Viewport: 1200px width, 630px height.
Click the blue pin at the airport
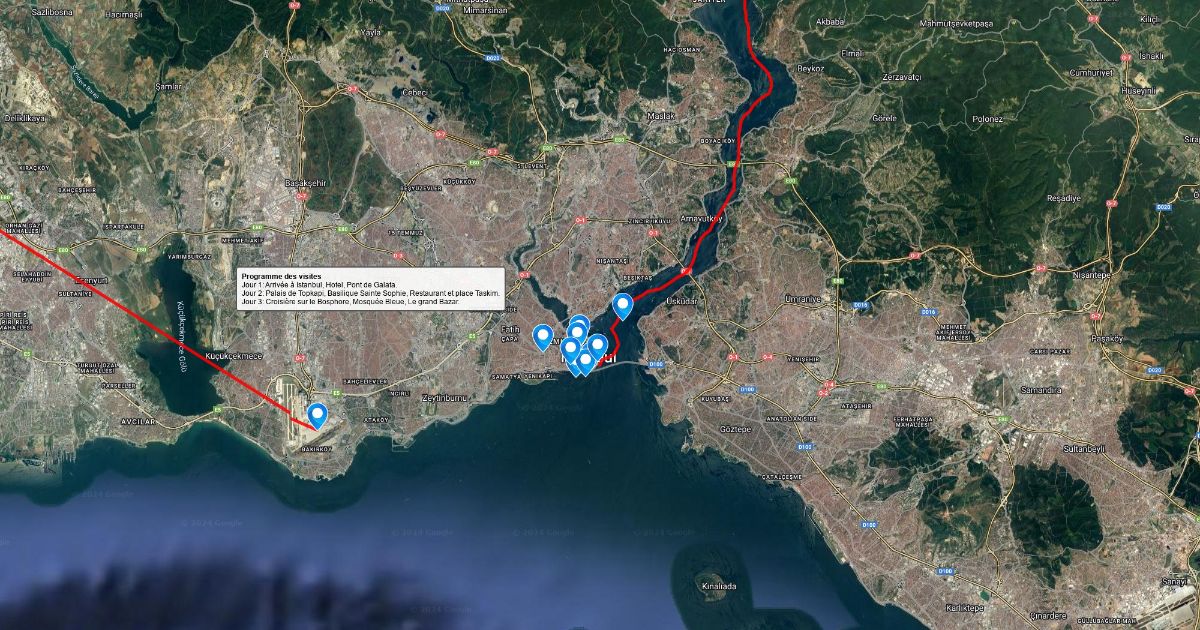318,414
